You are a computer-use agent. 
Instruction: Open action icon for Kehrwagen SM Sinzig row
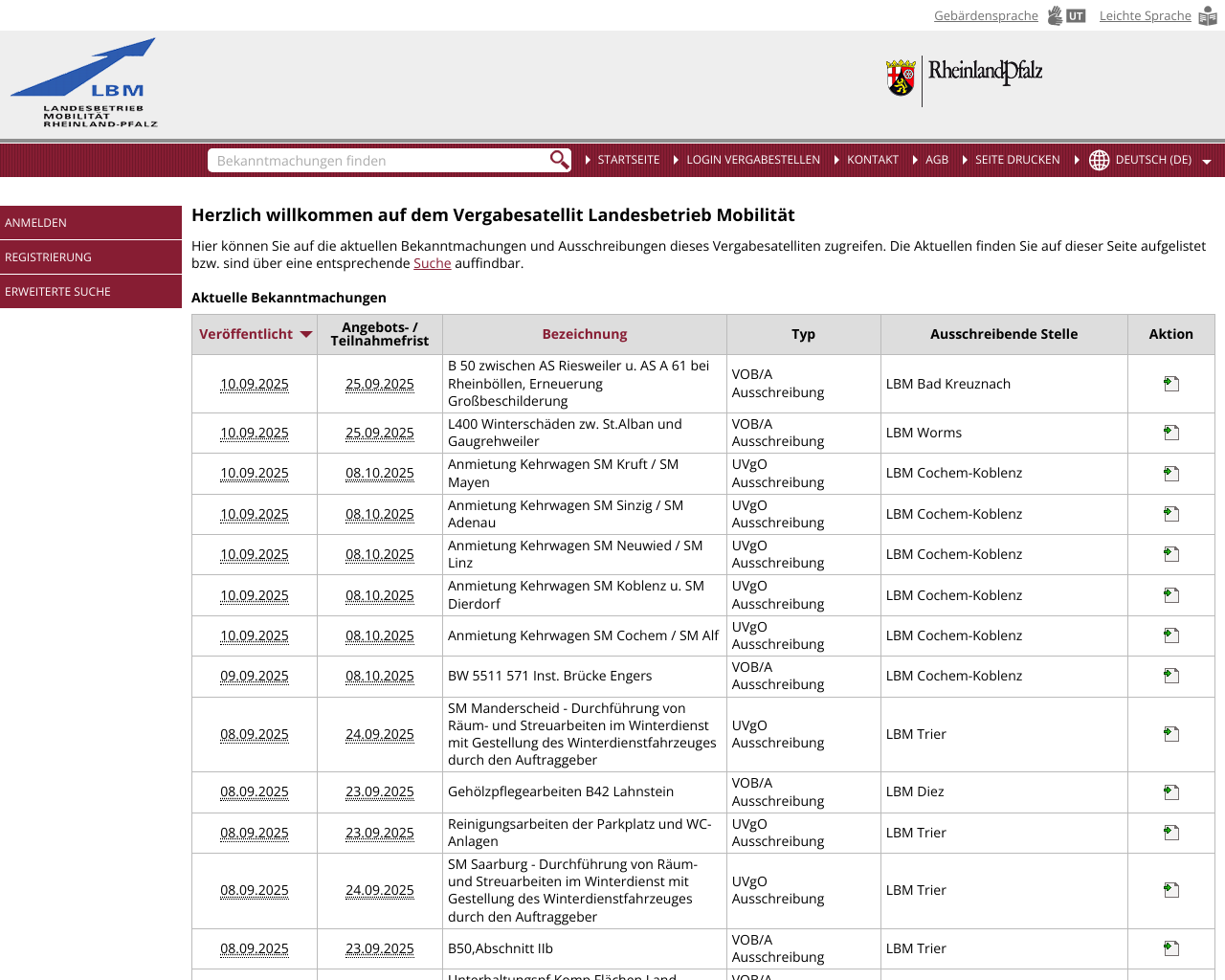pyautogui.click(x=1171, y=514)
